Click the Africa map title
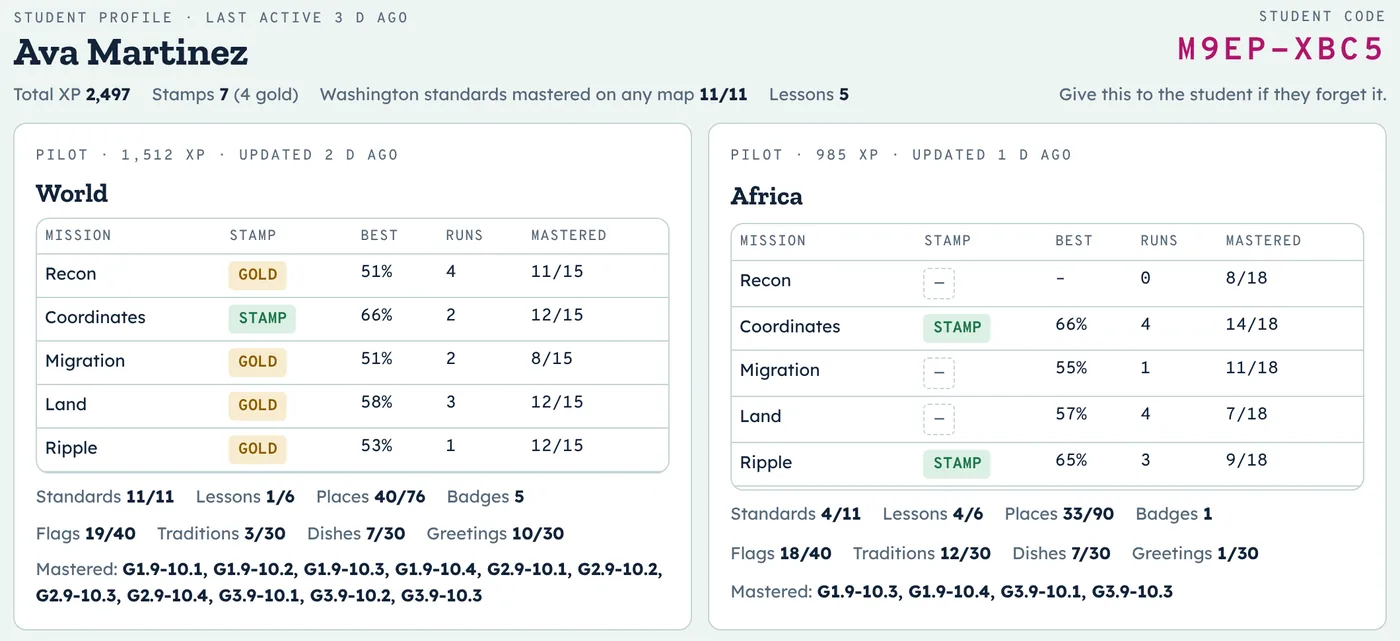This screenshot has width=1400, height=641. click(767, 196)
